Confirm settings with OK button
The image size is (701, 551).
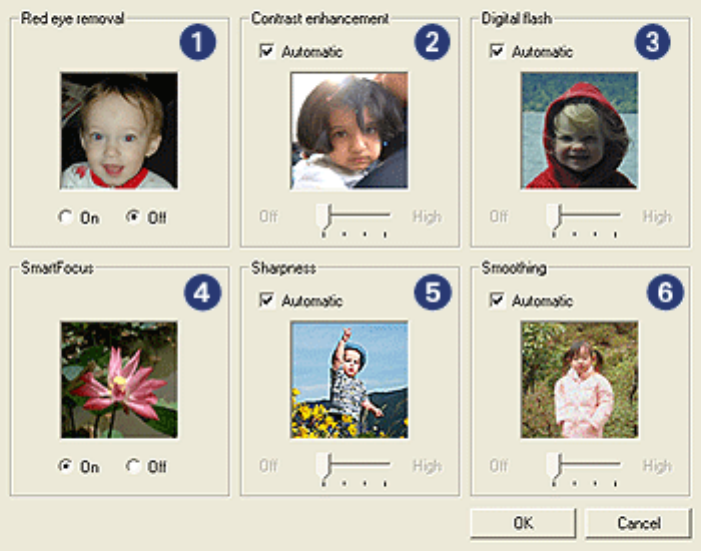pos(523,523)
